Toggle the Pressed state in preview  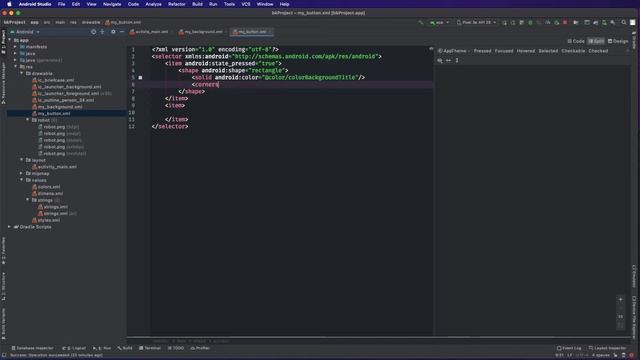coord(482,51)
